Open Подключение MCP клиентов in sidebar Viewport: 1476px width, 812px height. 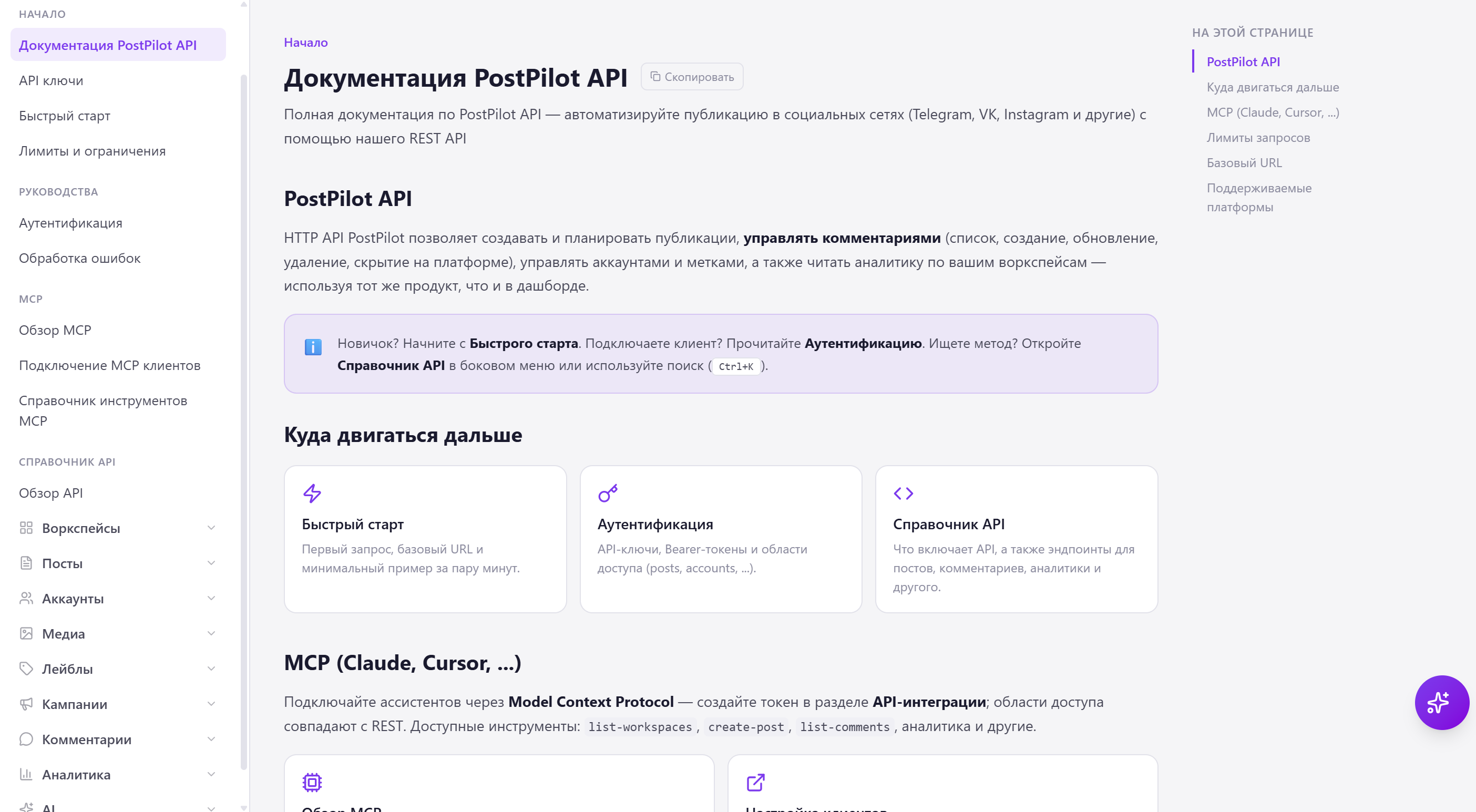(118, 365)
